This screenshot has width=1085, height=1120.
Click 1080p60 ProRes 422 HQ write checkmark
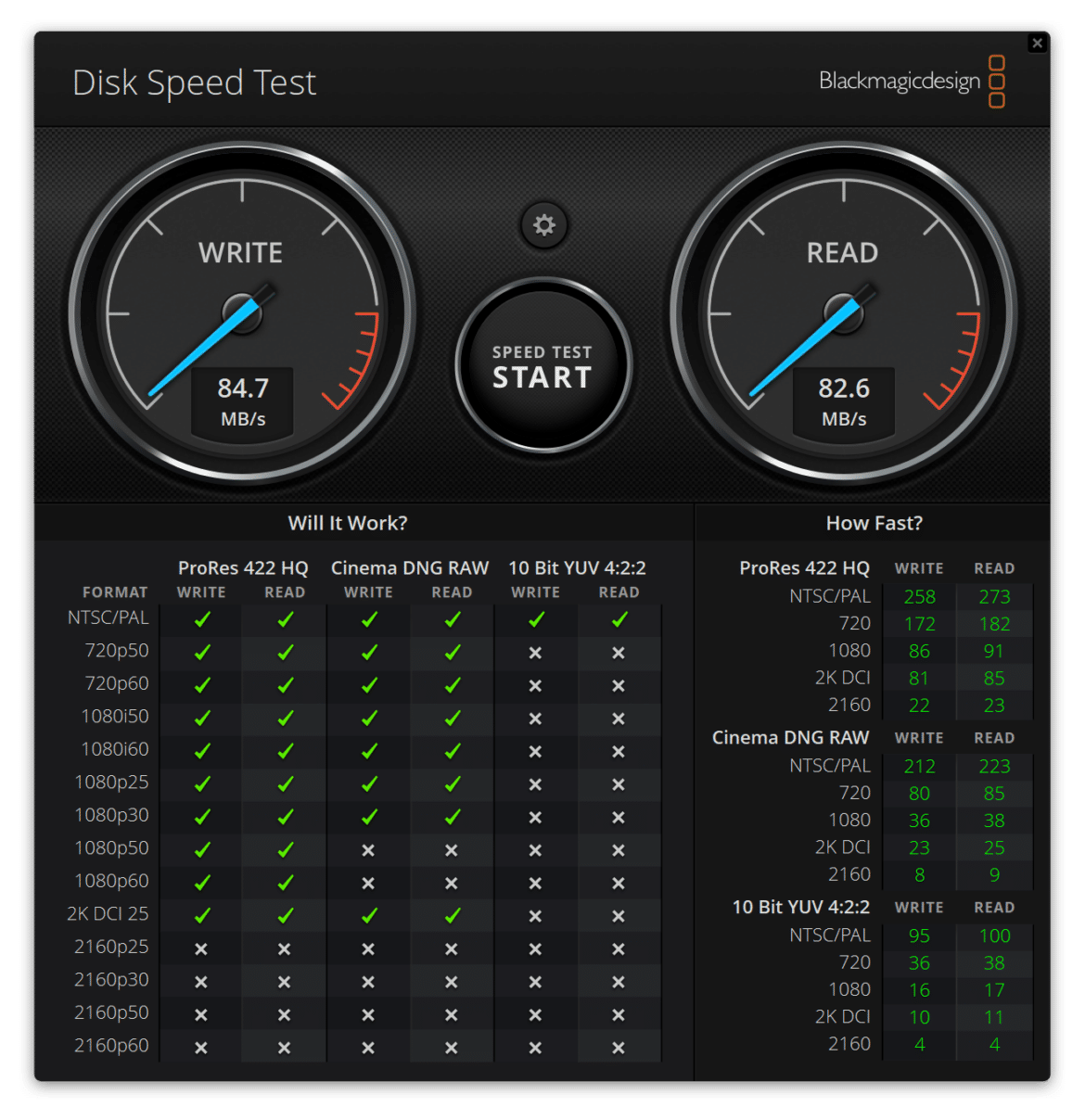(x=202, y=883)
